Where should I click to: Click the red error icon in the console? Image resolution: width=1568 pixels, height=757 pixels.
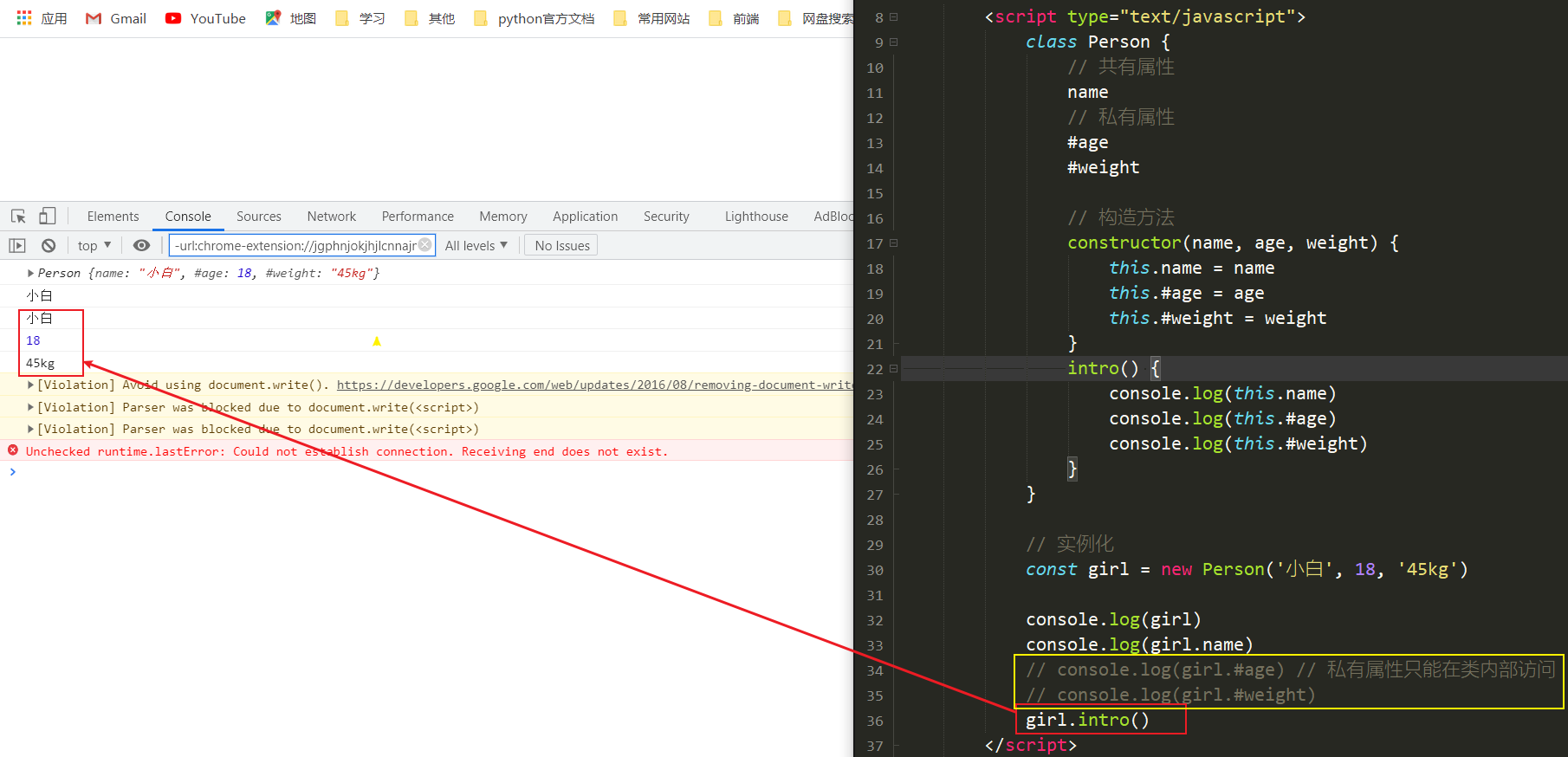click(x=13, y=450)
